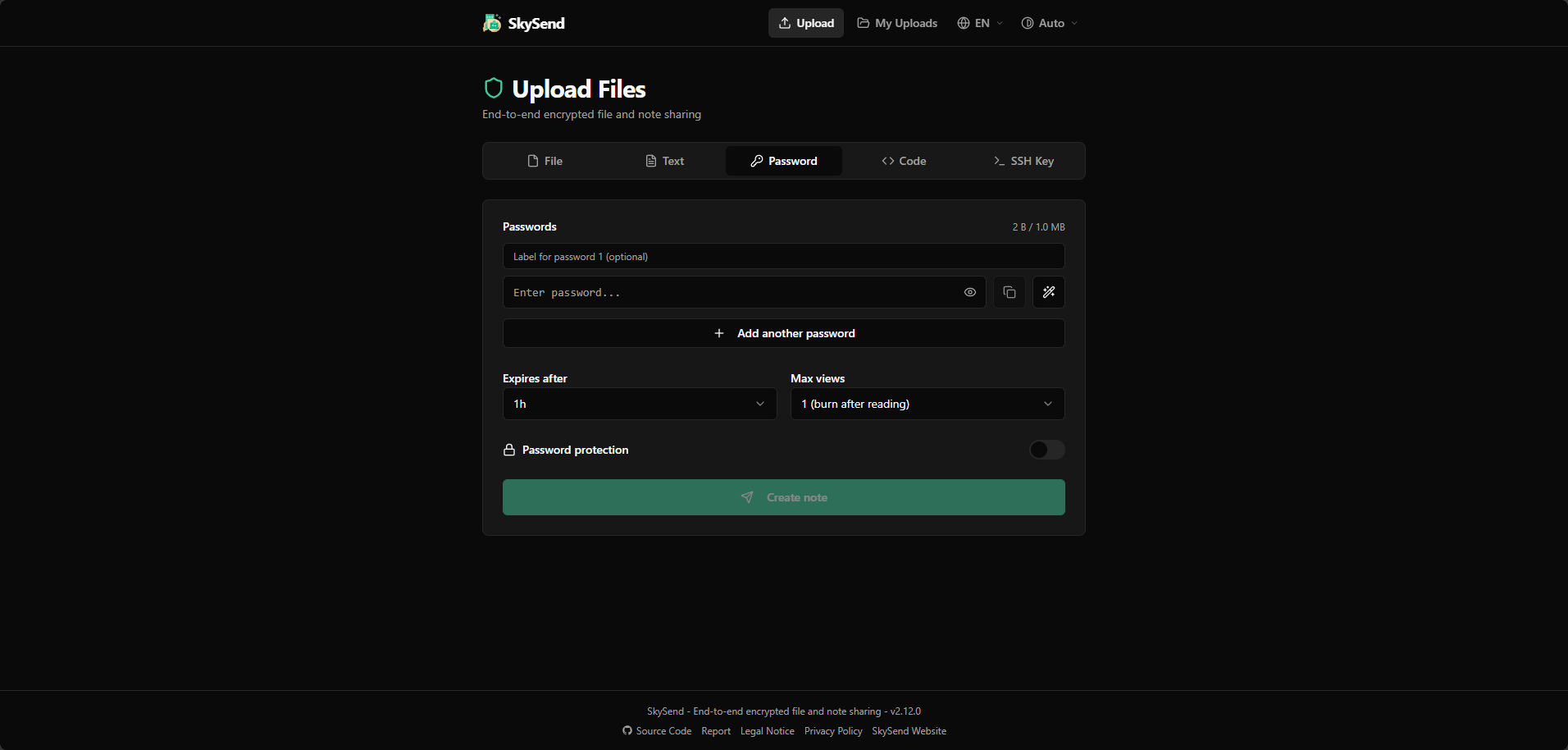Copy the password using the copy icon
1568x750 pixels.
click(x=1010, y=292)
